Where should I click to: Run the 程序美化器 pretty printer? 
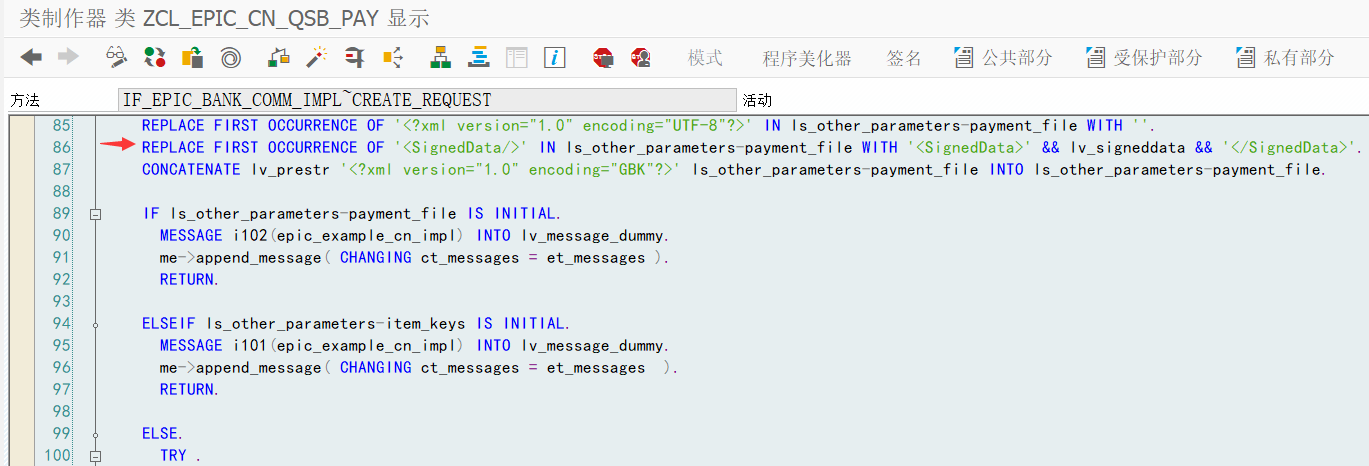pyautogui.click(x=807, y=58)
